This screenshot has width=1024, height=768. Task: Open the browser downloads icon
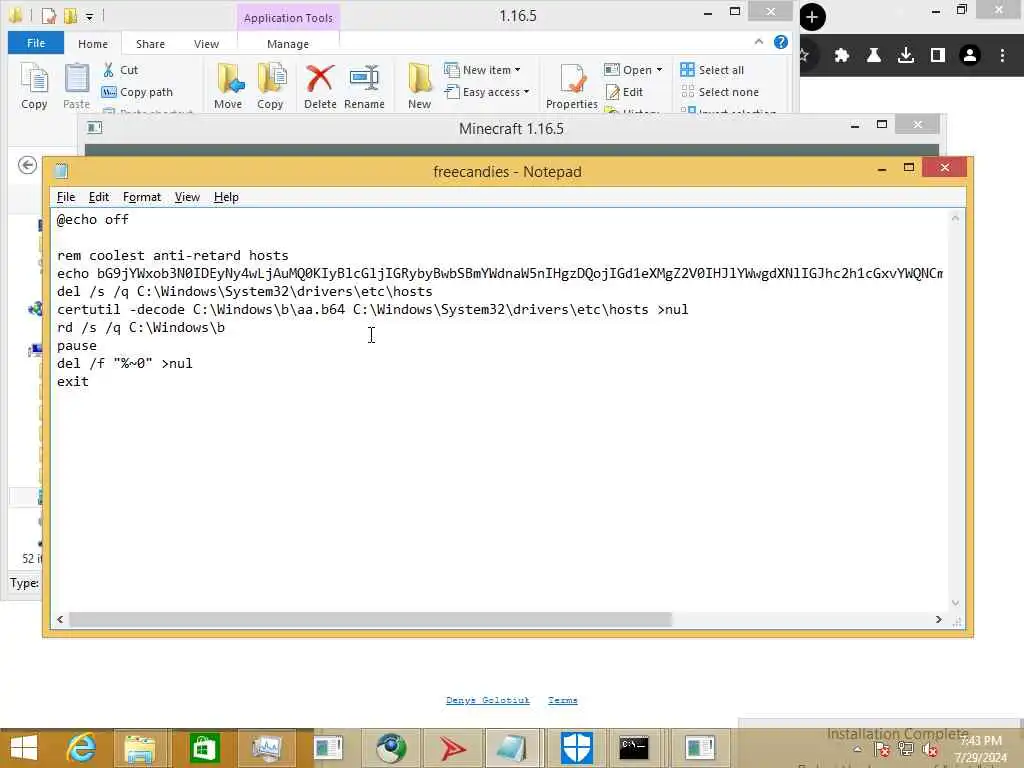(x=906, y=56)
